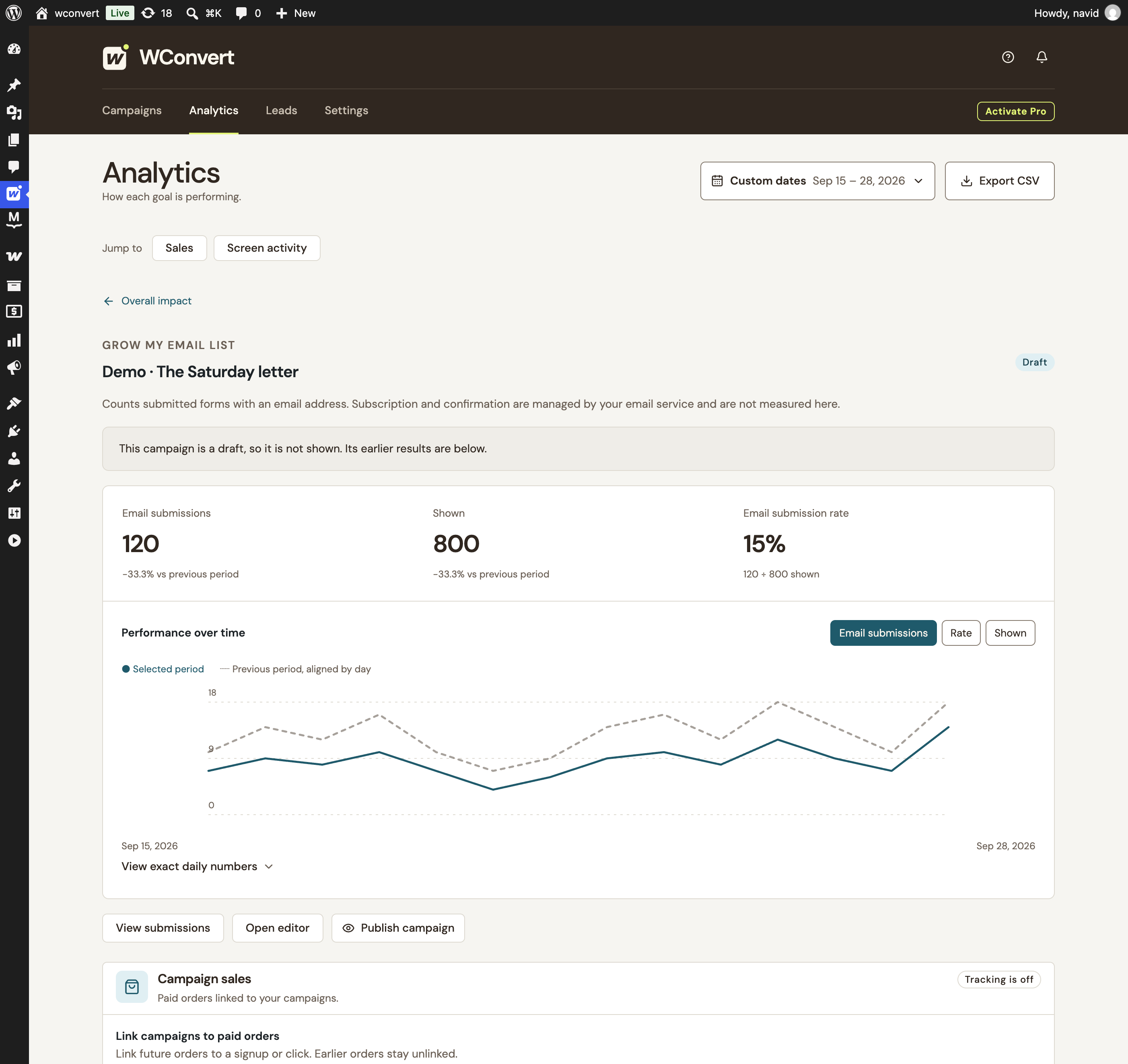Open the updates icon showing 18
This screenshot has height=1064, width=1128.
click(x=148, y=13)
